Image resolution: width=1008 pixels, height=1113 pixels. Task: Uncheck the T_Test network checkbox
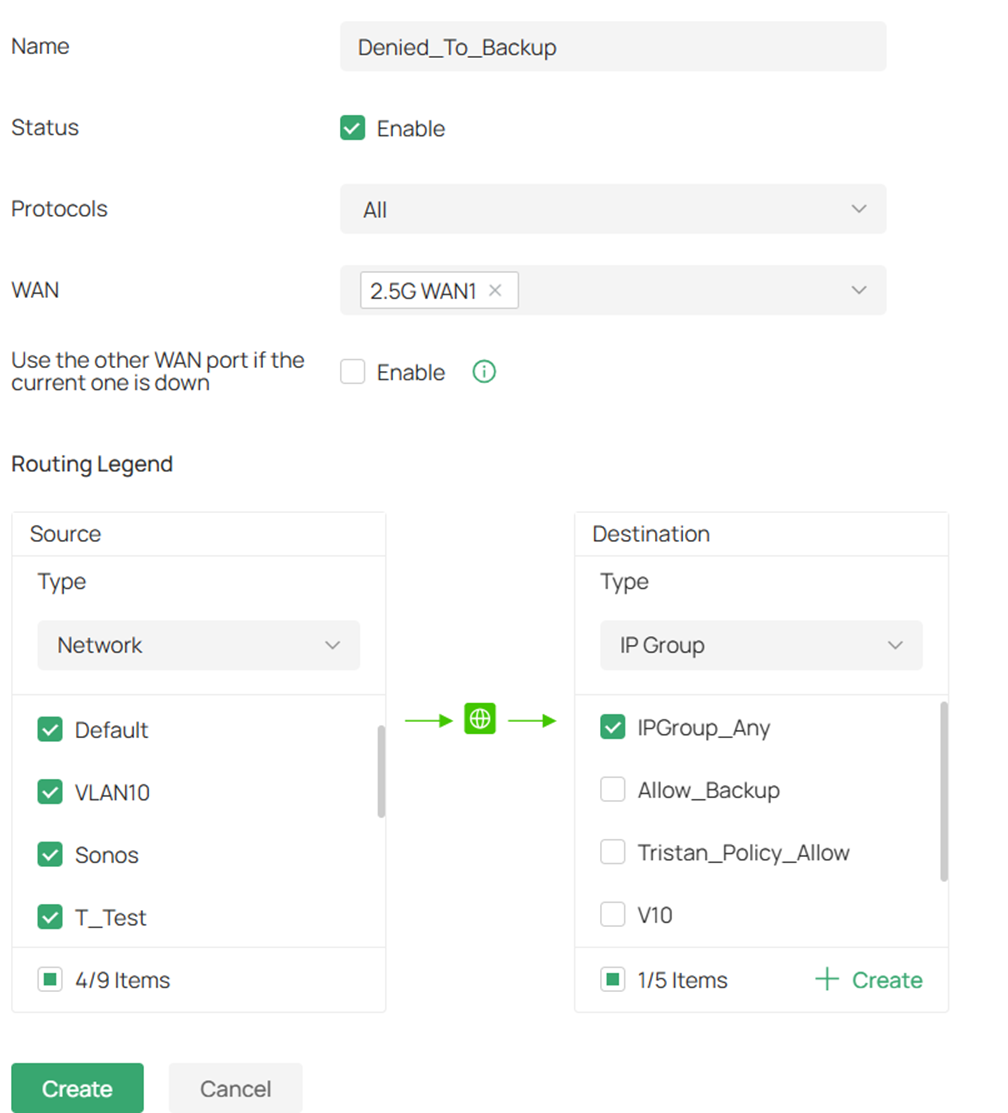(x=50, y=916)
